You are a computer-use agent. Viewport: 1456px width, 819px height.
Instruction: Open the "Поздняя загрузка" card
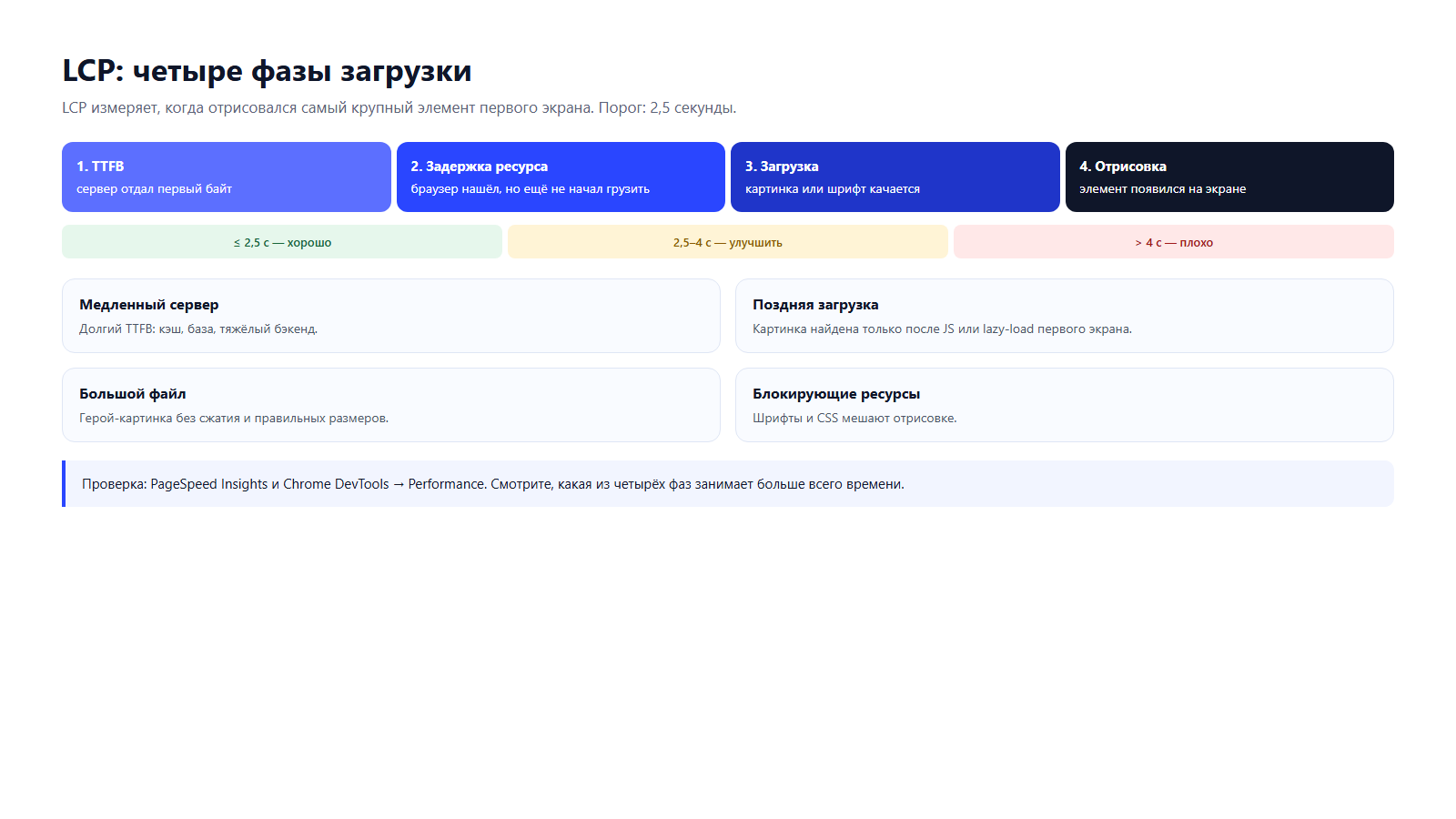point(1065,316)
